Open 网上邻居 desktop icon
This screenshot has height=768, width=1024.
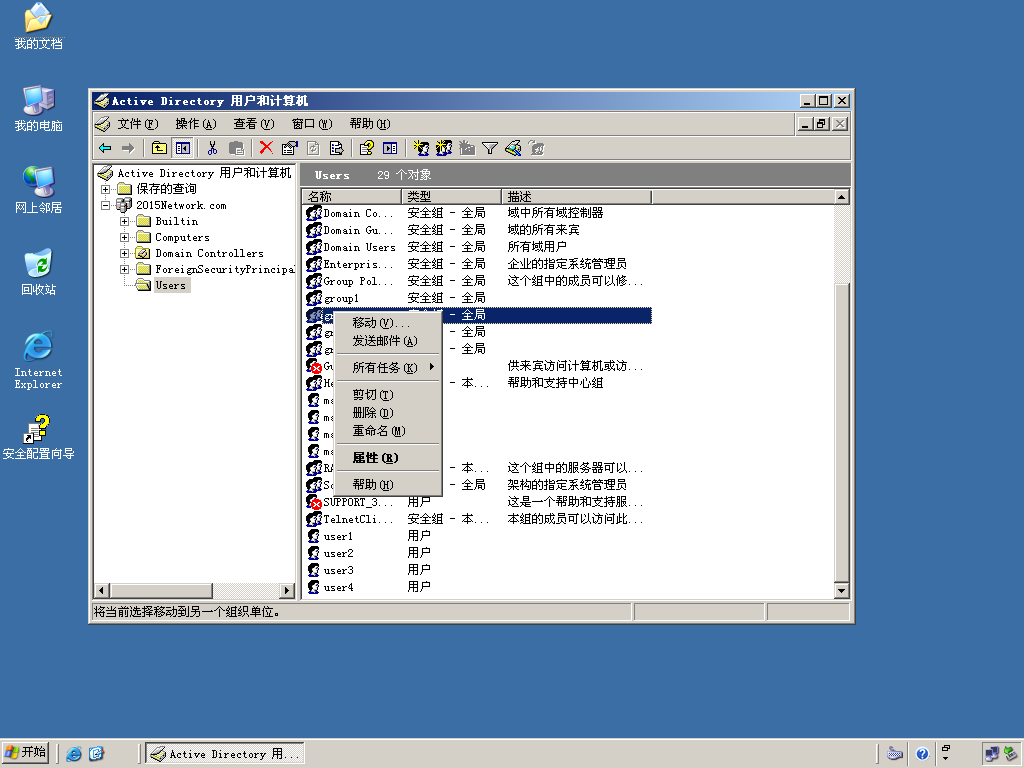[39, 190]
